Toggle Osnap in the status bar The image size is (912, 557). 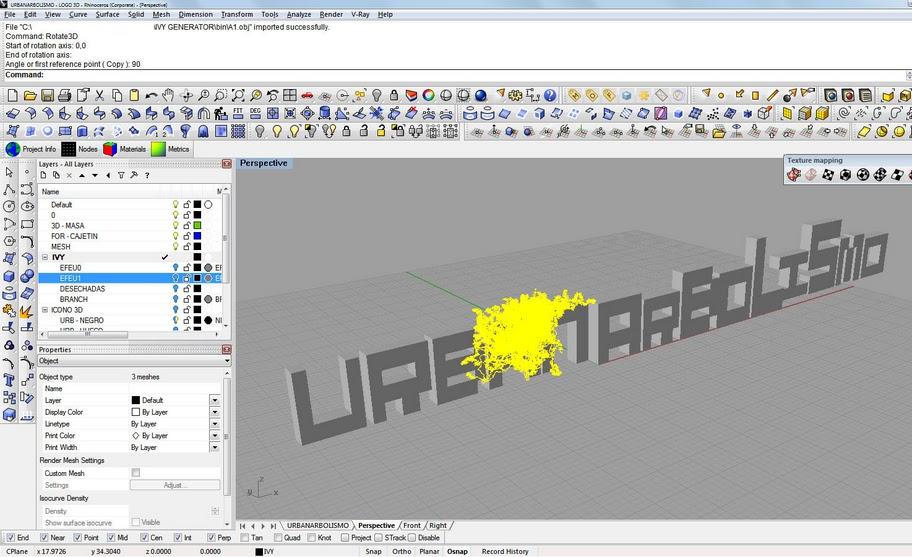[x=457, y=551]
